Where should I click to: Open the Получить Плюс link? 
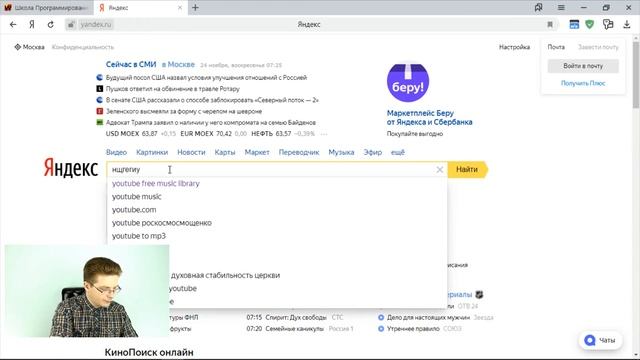point(583,83)
